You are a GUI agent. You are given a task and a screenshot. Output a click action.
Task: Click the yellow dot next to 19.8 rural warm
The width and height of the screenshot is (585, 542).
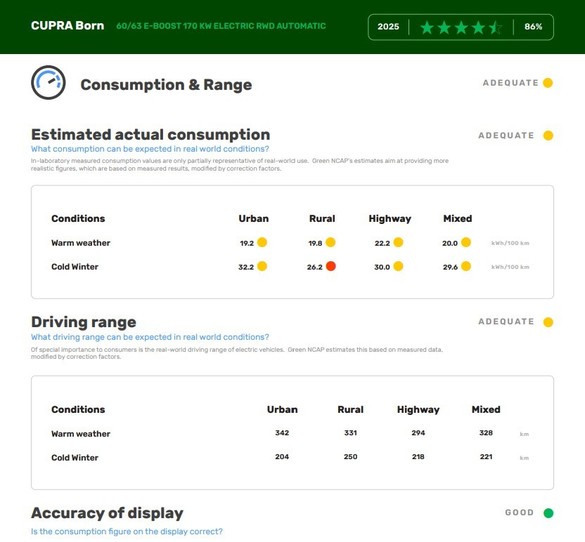click(x=331, y=242)
